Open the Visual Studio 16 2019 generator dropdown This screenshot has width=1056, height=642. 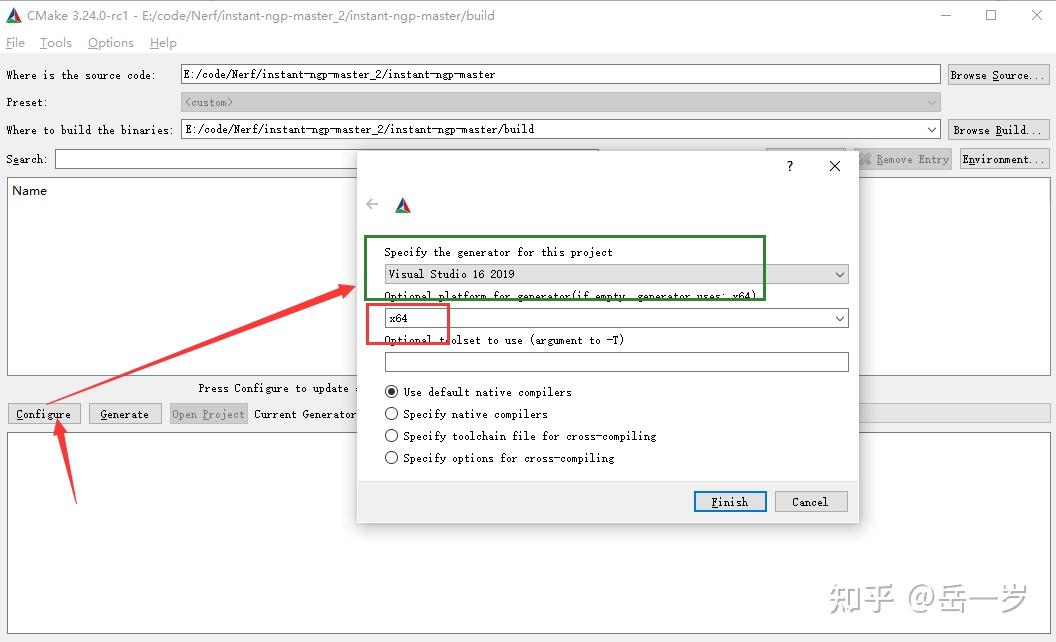(x=840, y=273)
